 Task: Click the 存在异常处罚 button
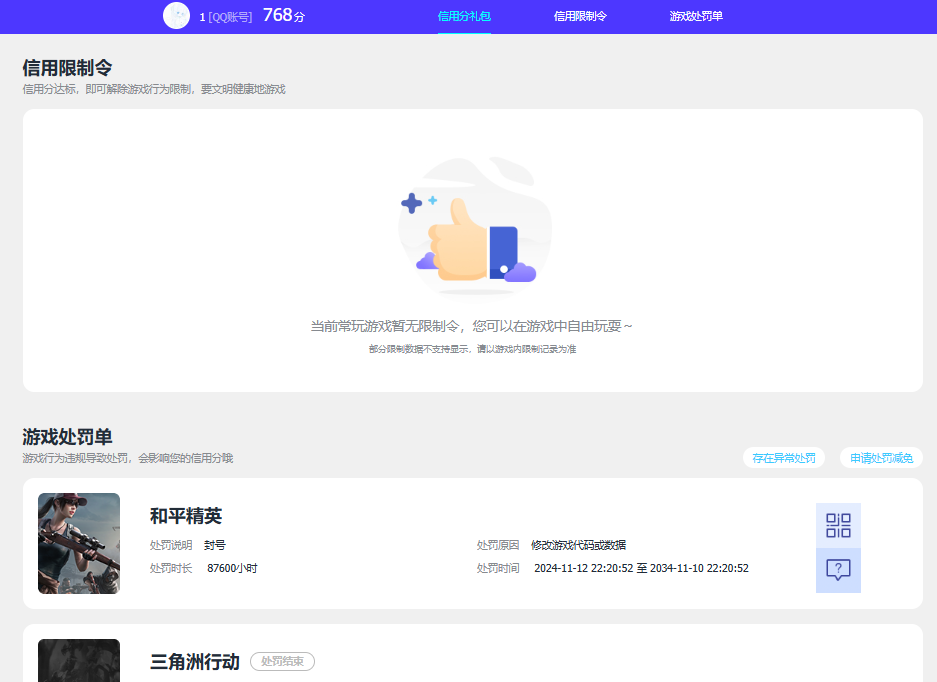point(783,458)
